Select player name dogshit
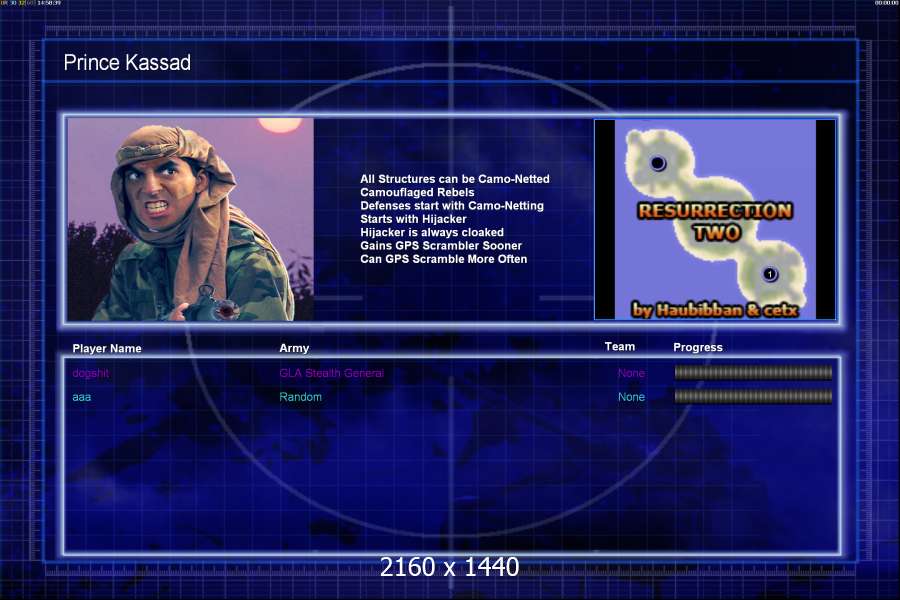 pos(91,373)
